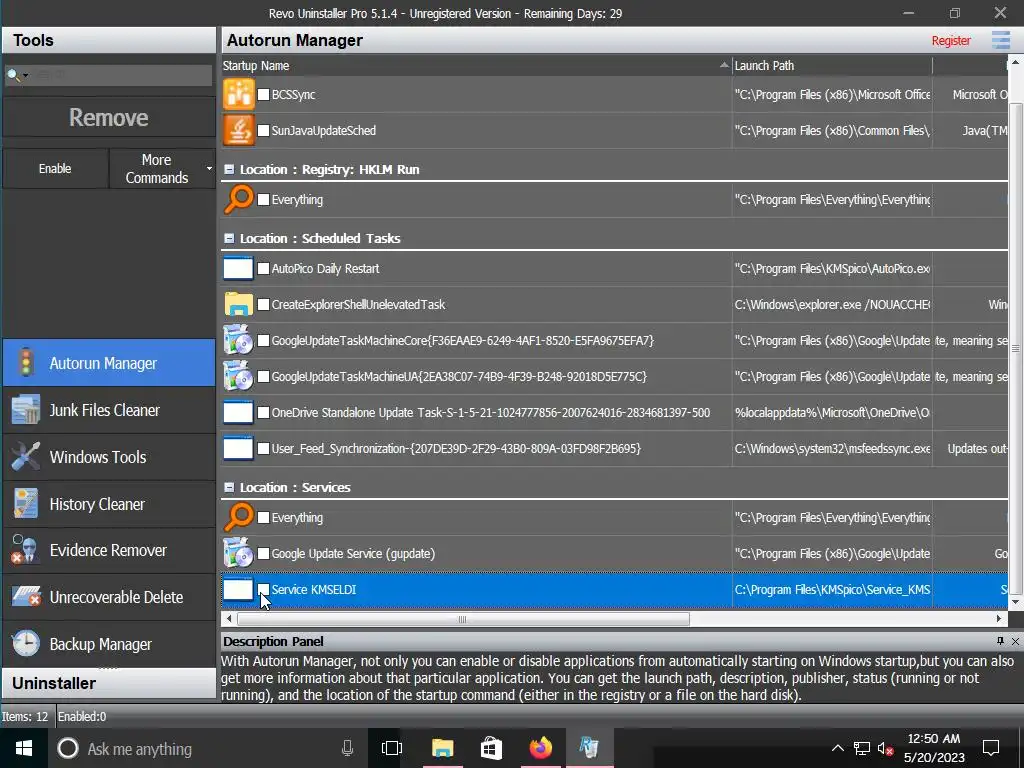This screenshot has height=768, width=1024.
Task: Open the History Cleaner tool
Action: [109, 504]
